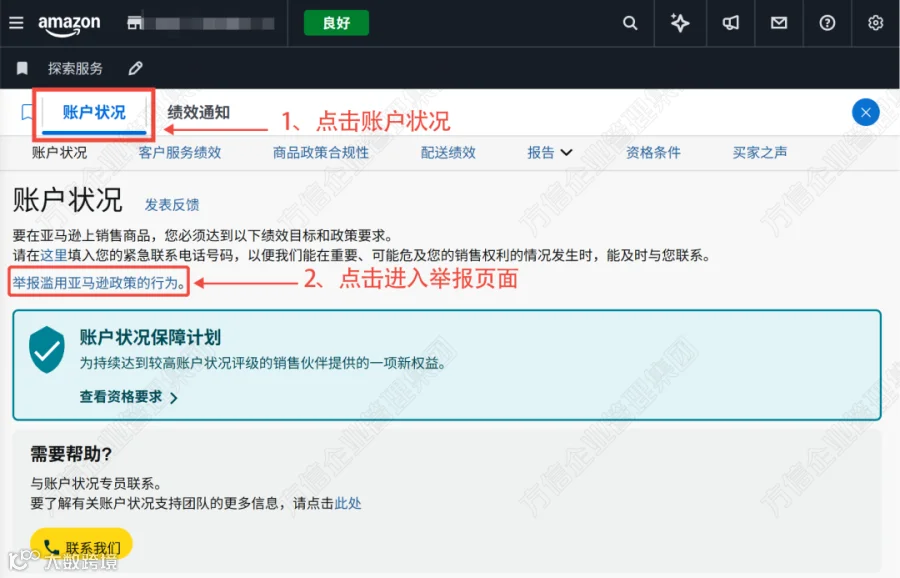The height and width of the screenshot is (578, 900).
Task: Select the 账户状况 top tab
Action: (94, 113)
